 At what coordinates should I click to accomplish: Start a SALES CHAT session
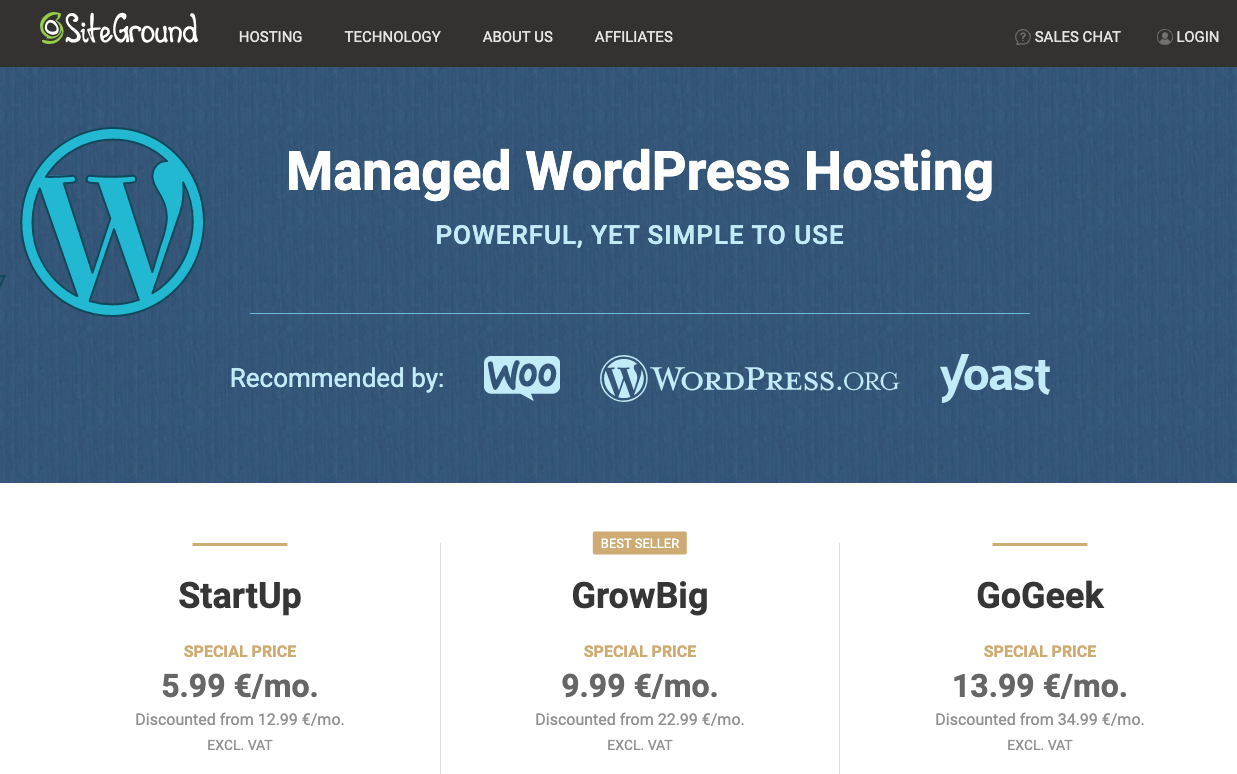point(1078,36)
